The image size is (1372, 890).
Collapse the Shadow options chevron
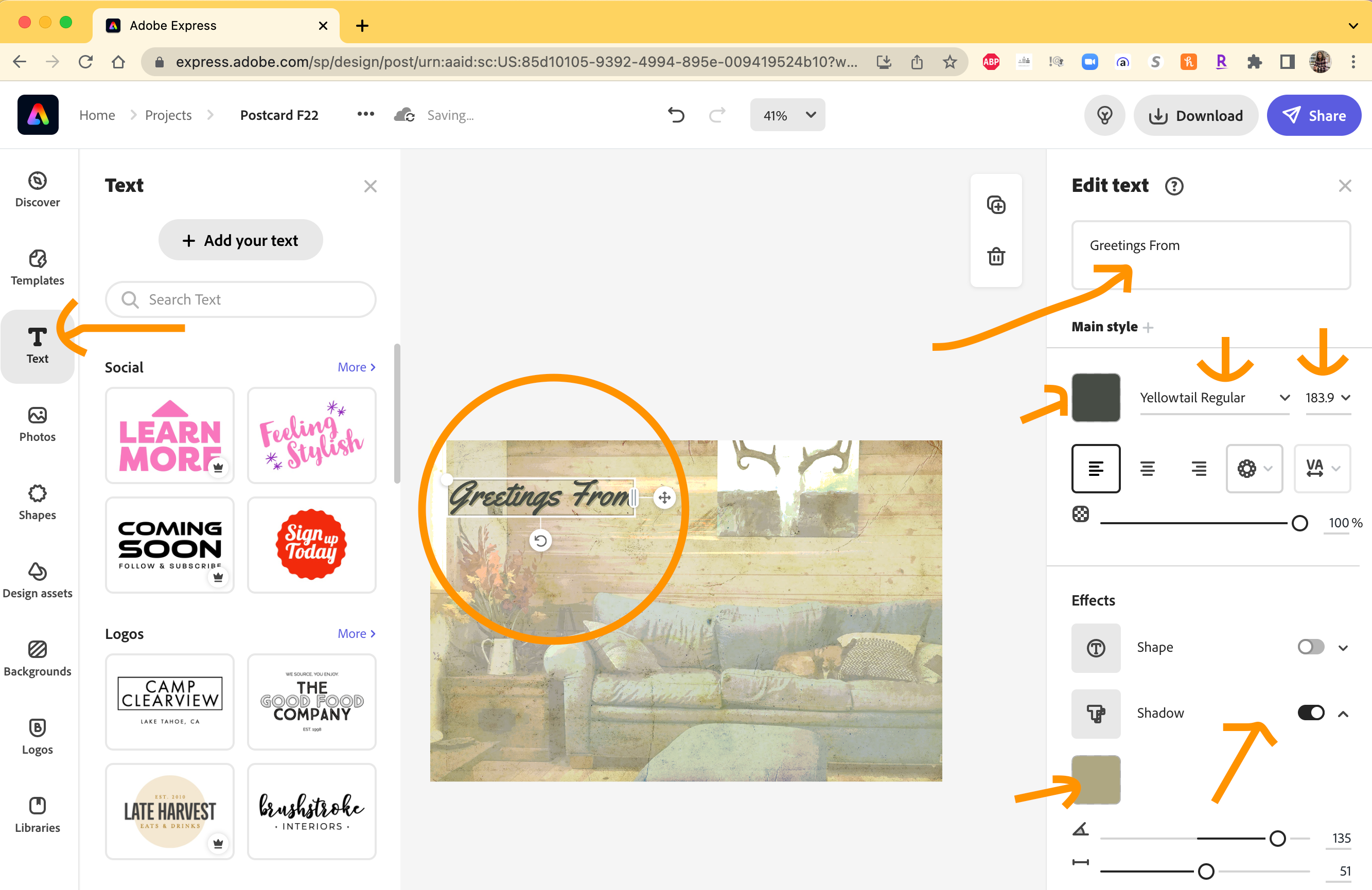(1343, 714)
